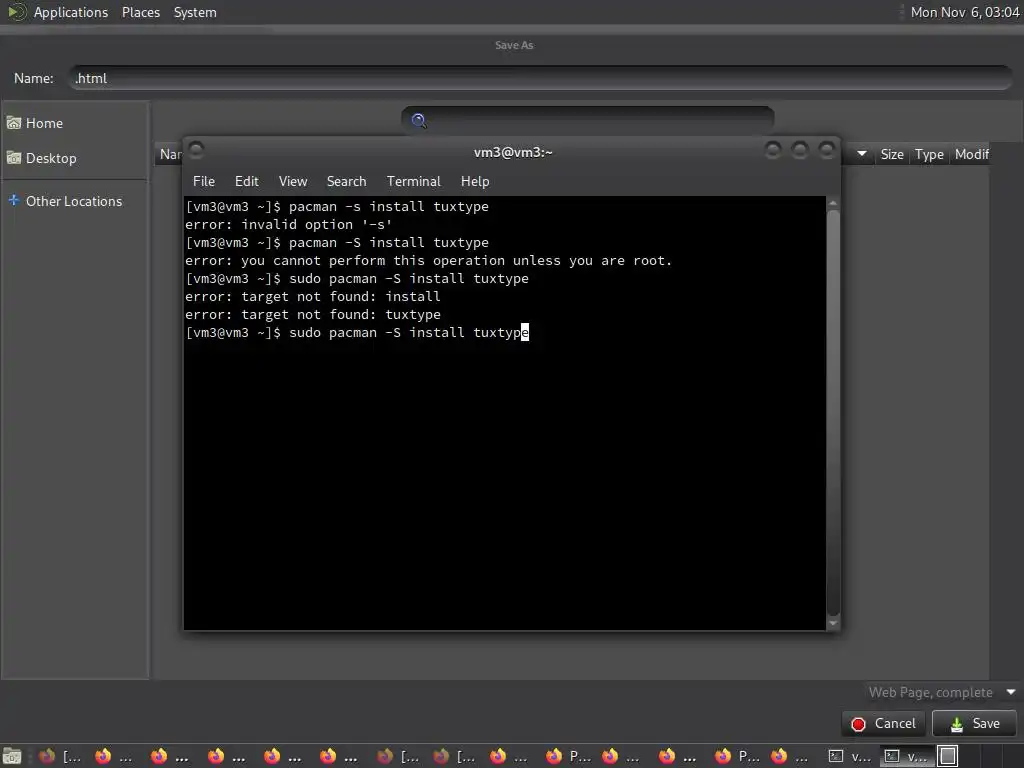1024x768 pixels.
Task: Open the terminal File menu
Action: coord(204,182)
